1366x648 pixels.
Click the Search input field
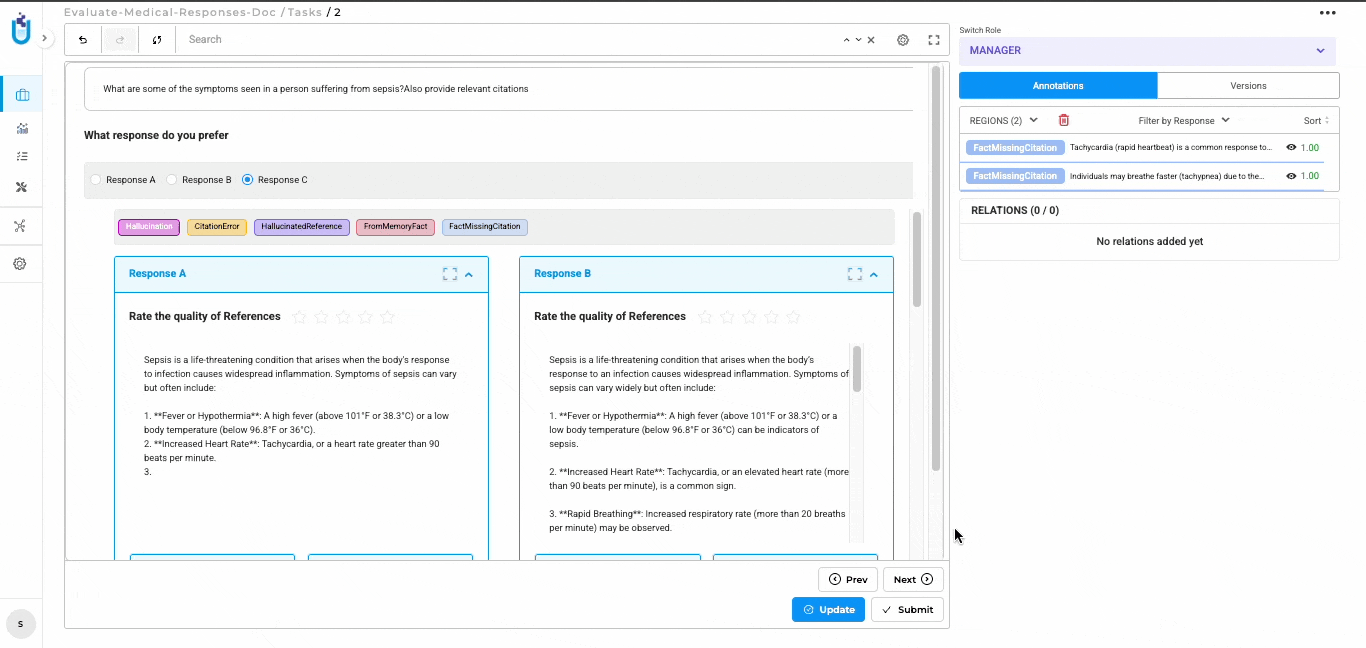500,40
